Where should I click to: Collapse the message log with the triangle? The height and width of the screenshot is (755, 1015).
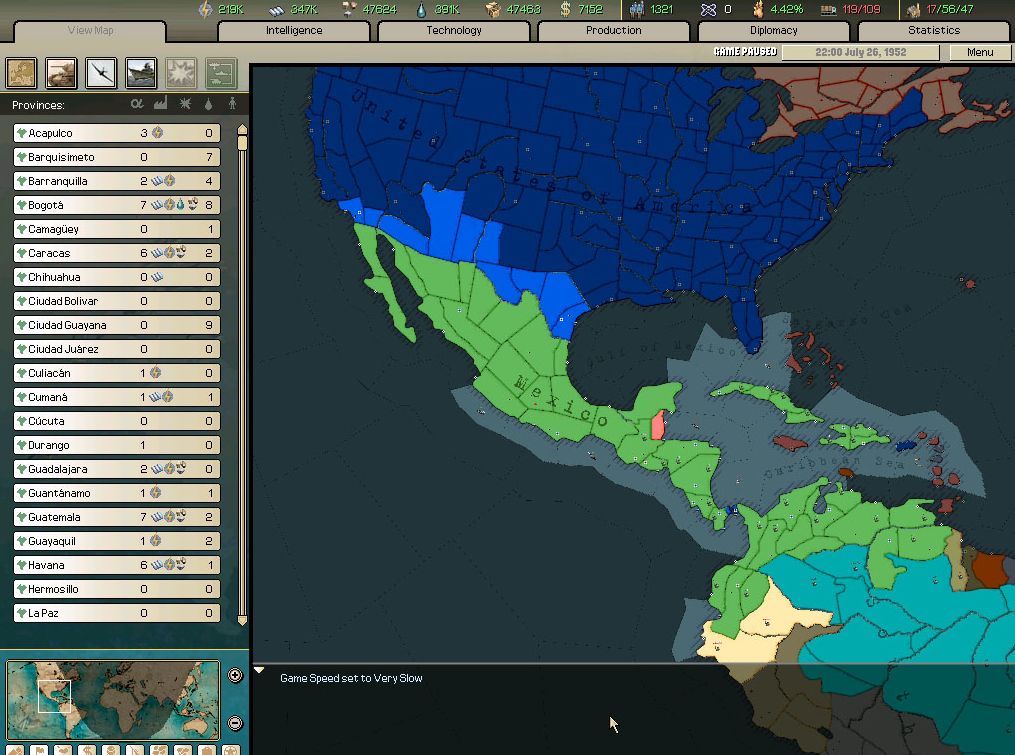(x=259, y=670)
